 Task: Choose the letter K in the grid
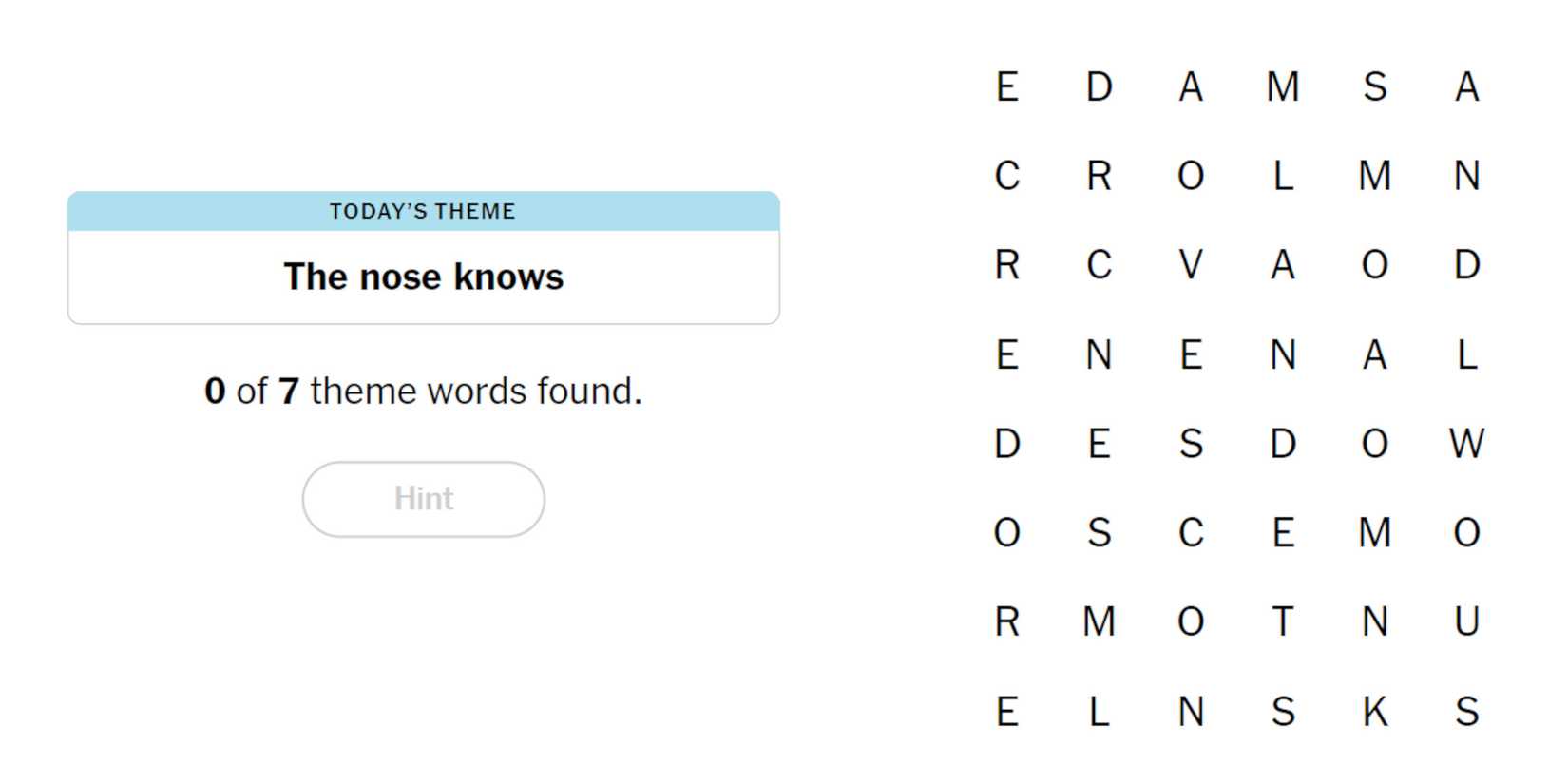pos(1374,712)
